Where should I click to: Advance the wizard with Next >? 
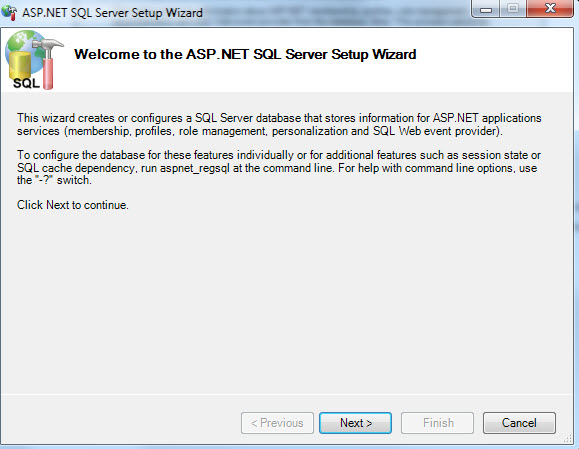coord(355,423)
